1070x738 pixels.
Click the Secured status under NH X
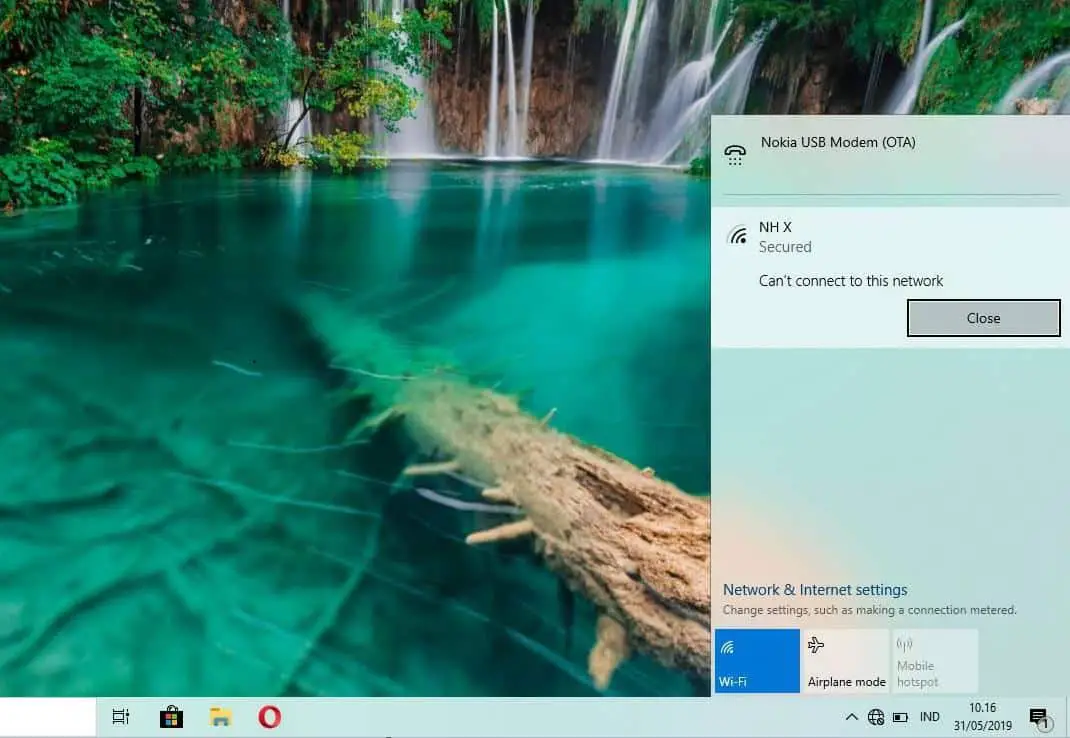click(785, 247)
